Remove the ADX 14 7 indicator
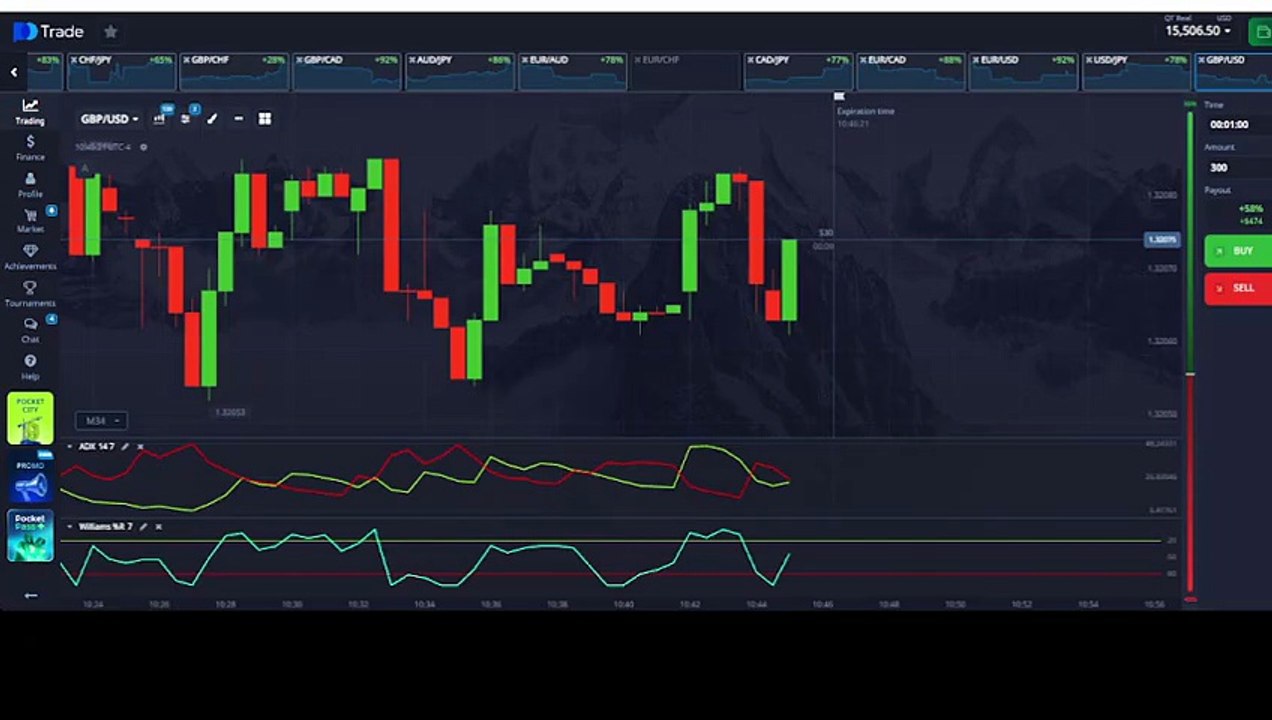Viewport: 1272px width, 720px height. 140,446
